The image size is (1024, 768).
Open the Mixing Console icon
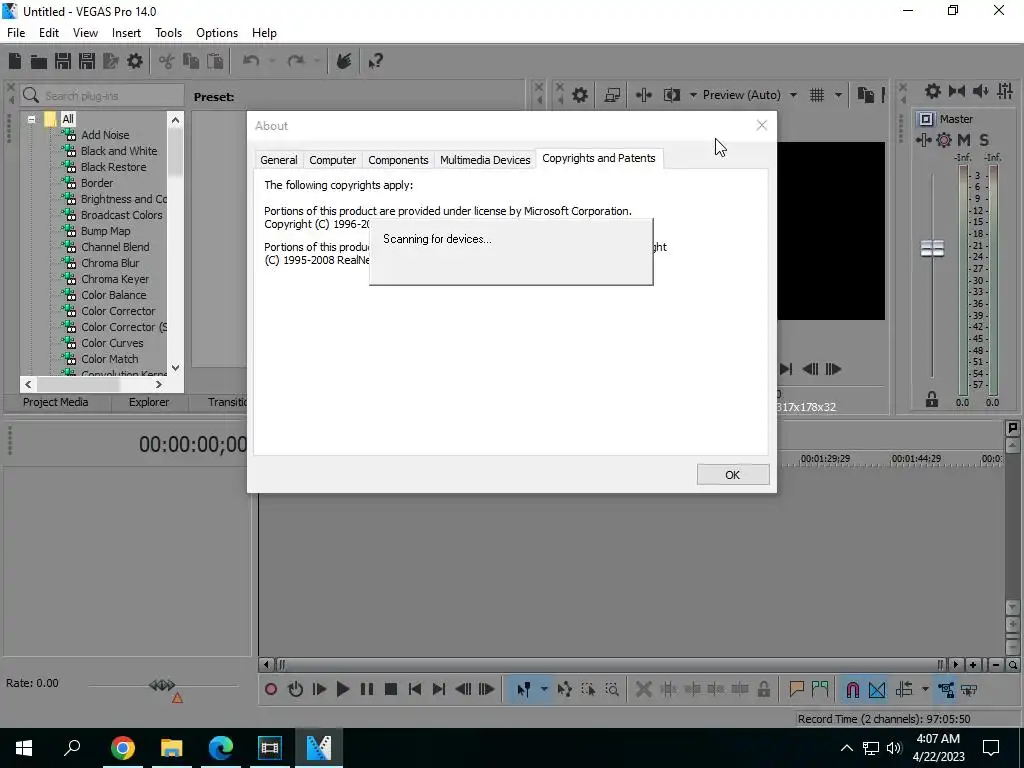coord(1005,91)
